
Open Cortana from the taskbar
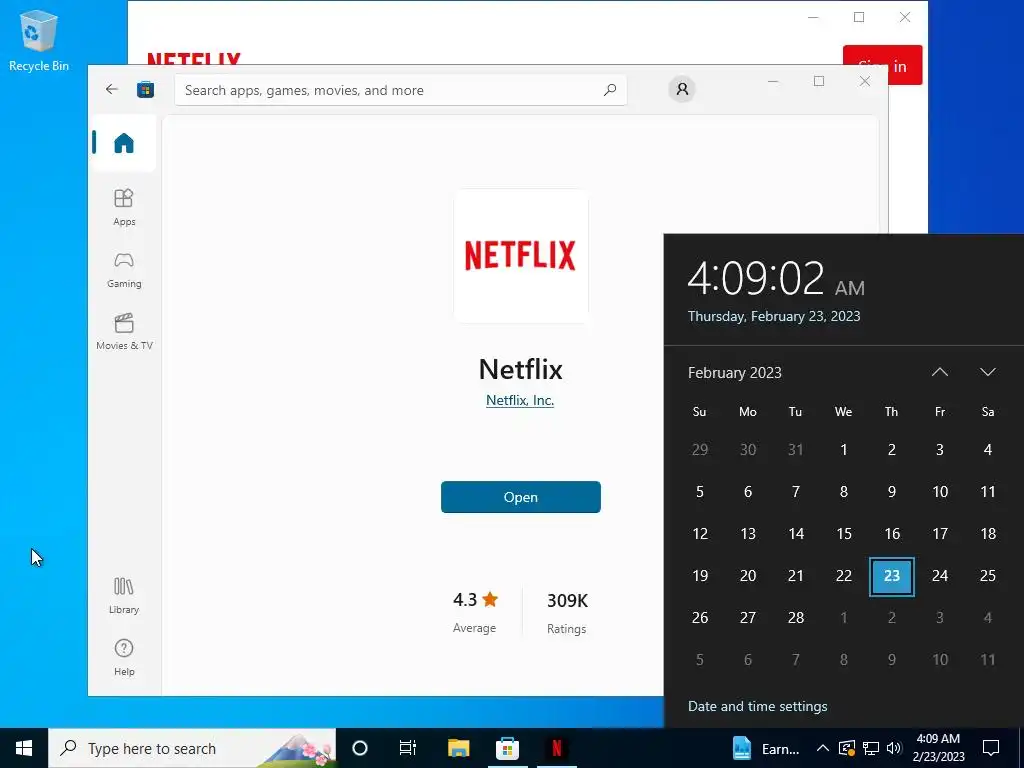tap(360, 748)
